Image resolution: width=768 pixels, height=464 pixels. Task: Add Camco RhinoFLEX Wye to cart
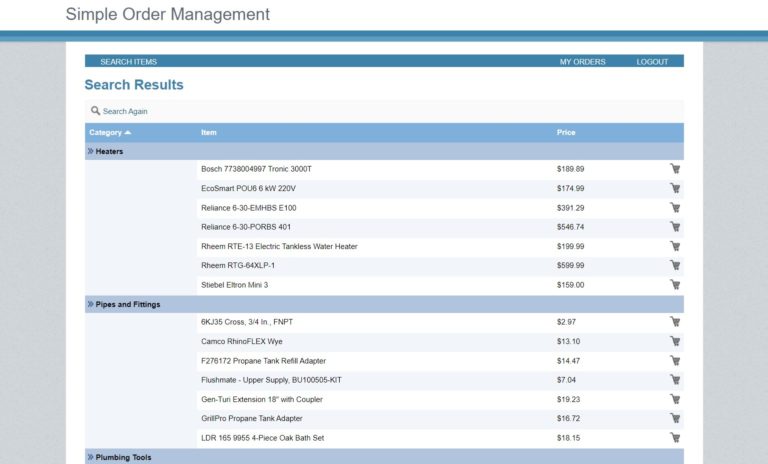pyautogui.click(x=675, y=342)
